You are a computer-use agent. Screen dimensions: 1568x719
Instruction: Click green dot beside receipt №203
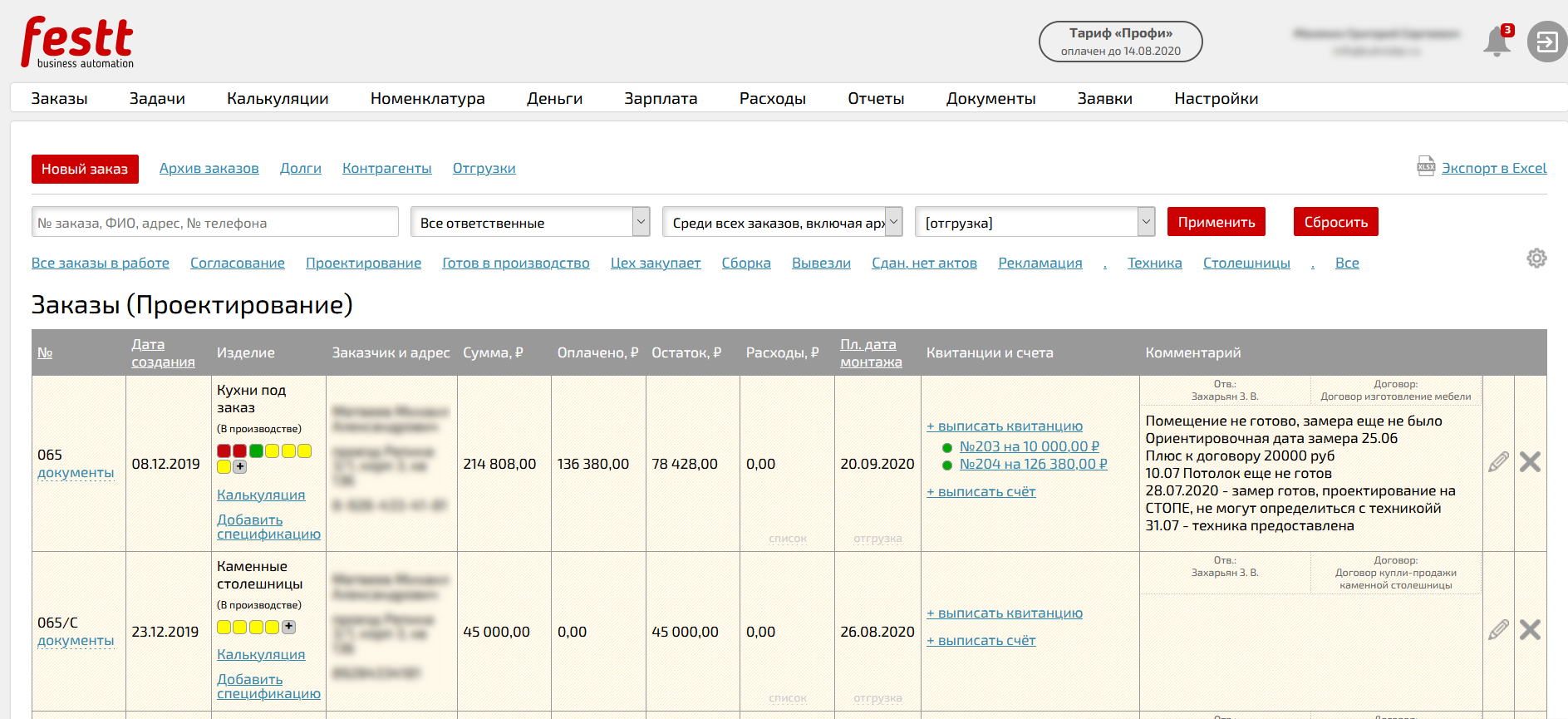946,448
